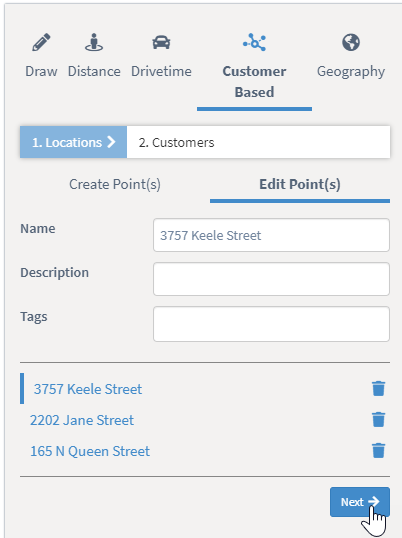Switch to the Create Point(s) tab
Screen dimensions: 402x538
(115, 184)
